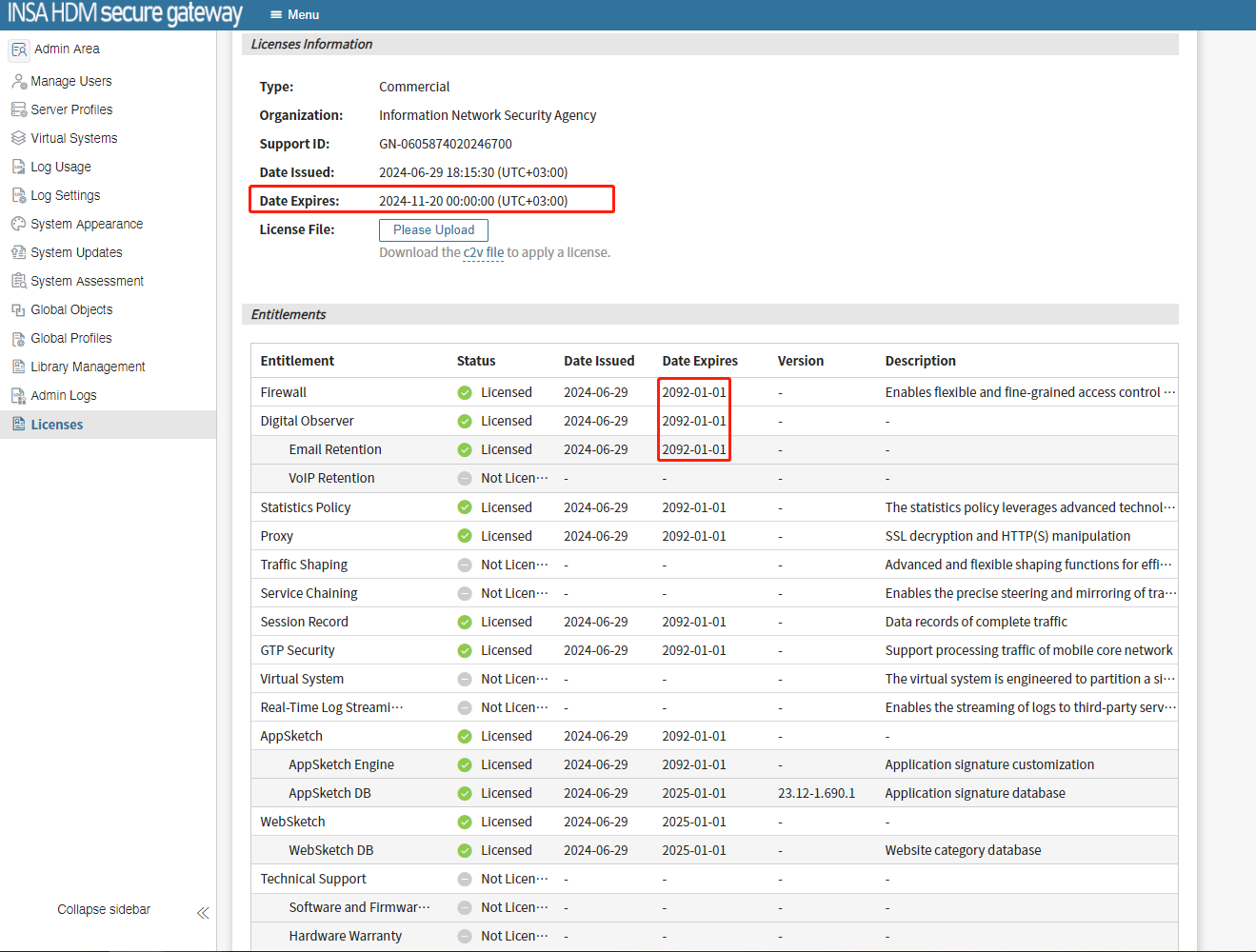This screenshot has height=952, width=1256.
Task: Click the System Appearance palette icon
Action: coord(18,224)
